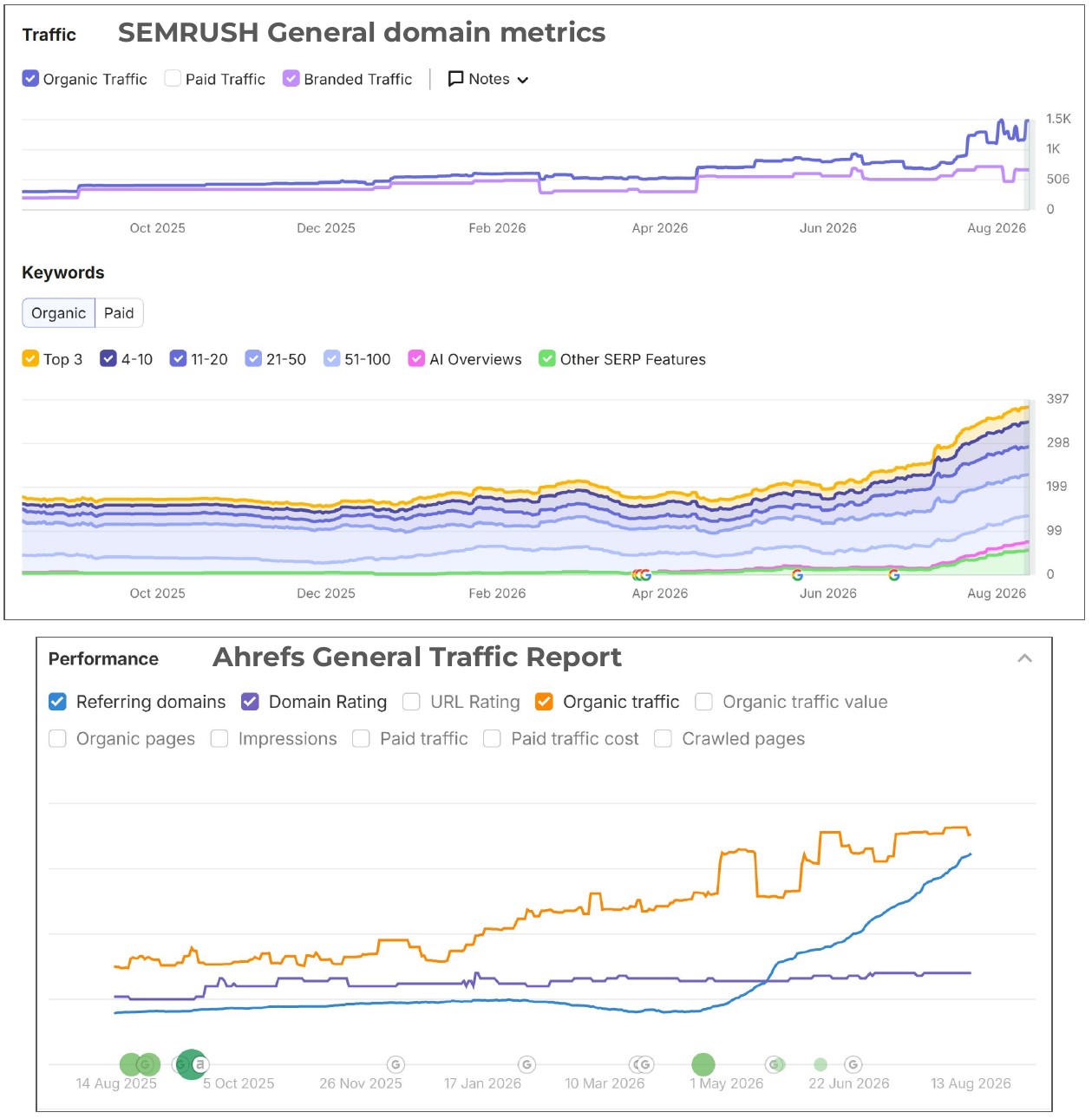Viewport: 1092px width, 1119px height.
Task: Click the Performance panel heading
Action: click(x=103, y=658)
